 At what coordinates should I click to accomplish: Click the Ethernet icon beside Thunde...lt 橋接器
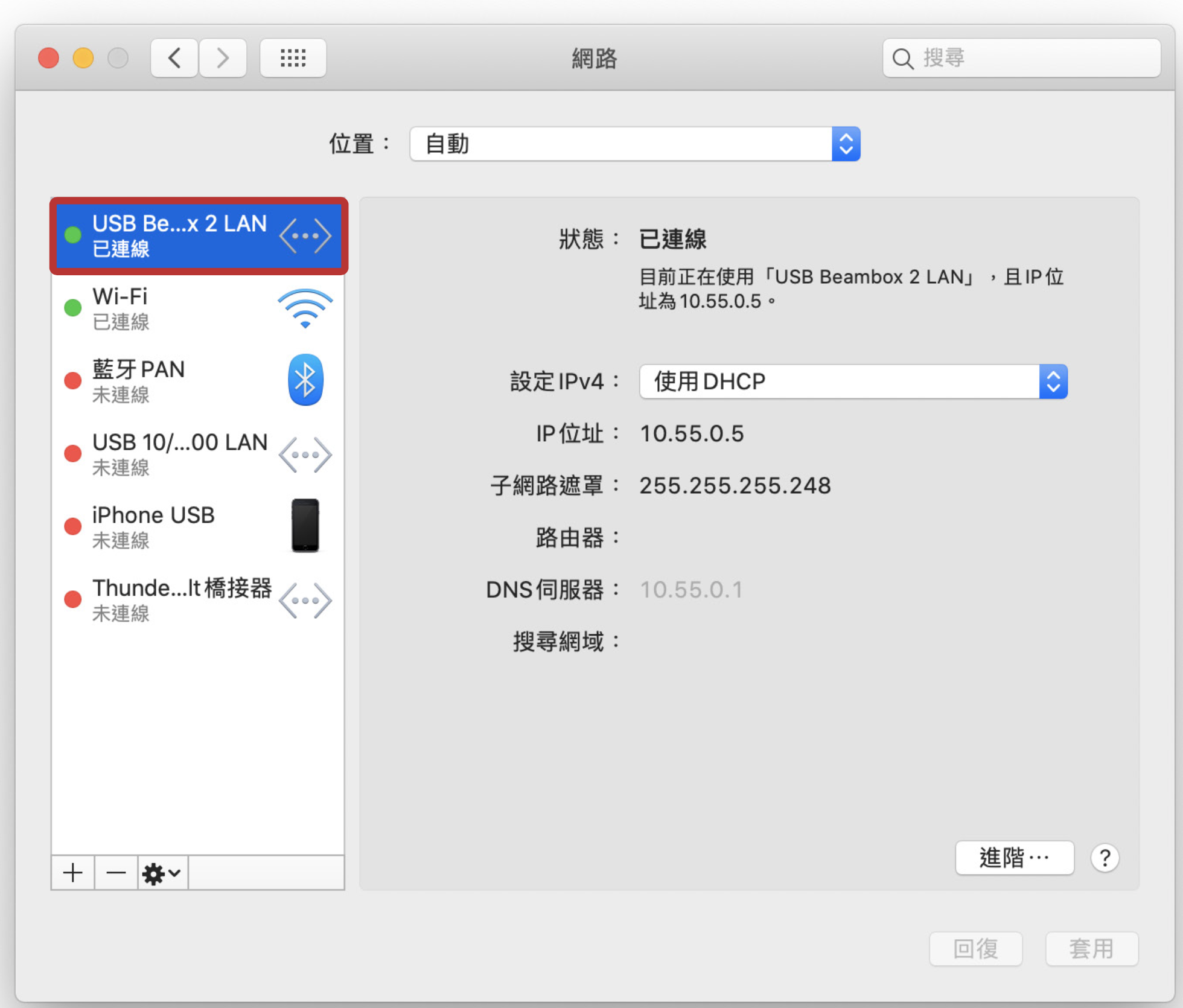click(305, 600)
